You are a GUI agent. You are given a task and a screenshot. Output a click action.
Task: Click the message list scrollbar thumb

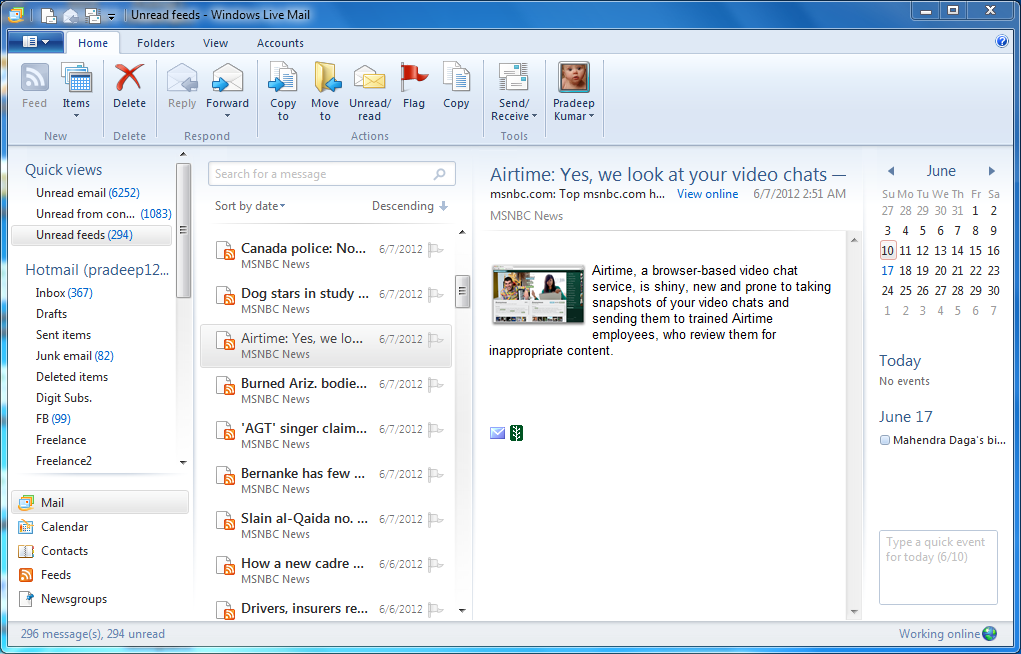coord(462,291)
